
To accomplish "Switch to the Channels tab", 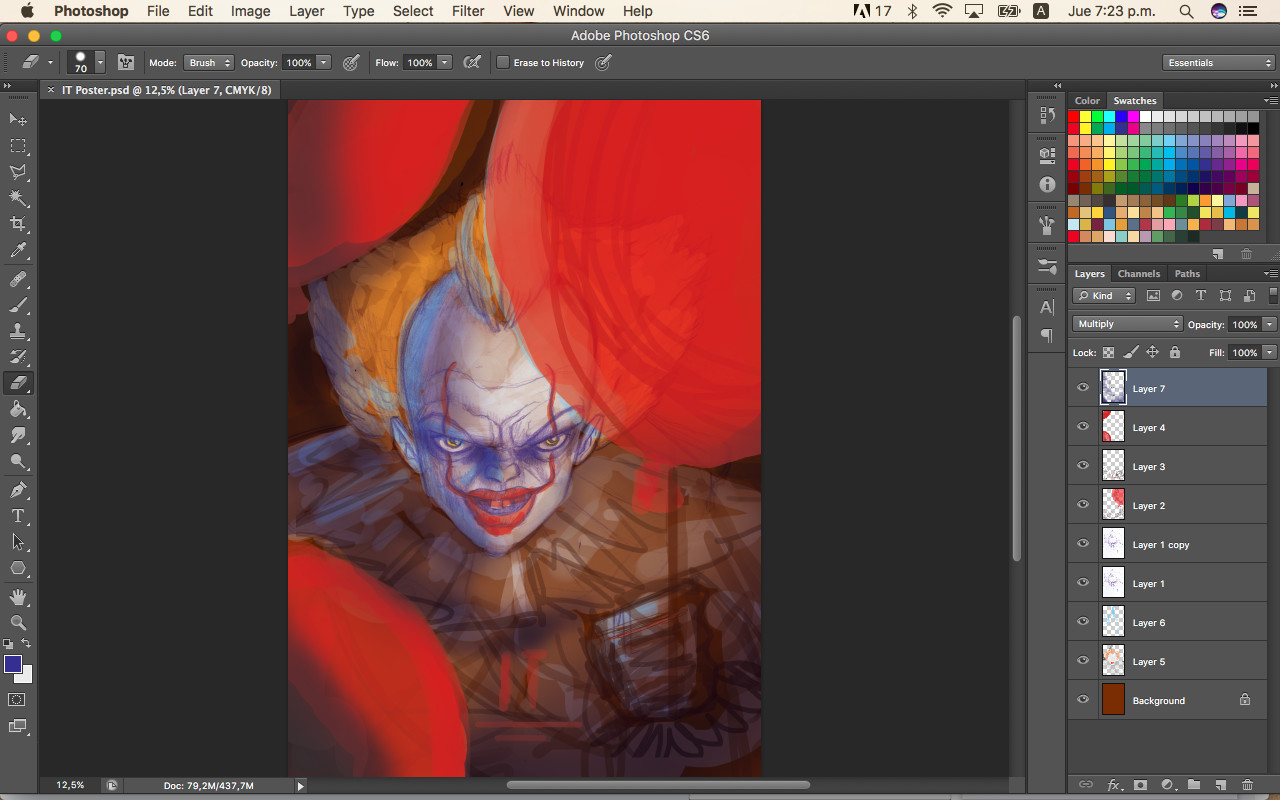I will click(1139, 273).
